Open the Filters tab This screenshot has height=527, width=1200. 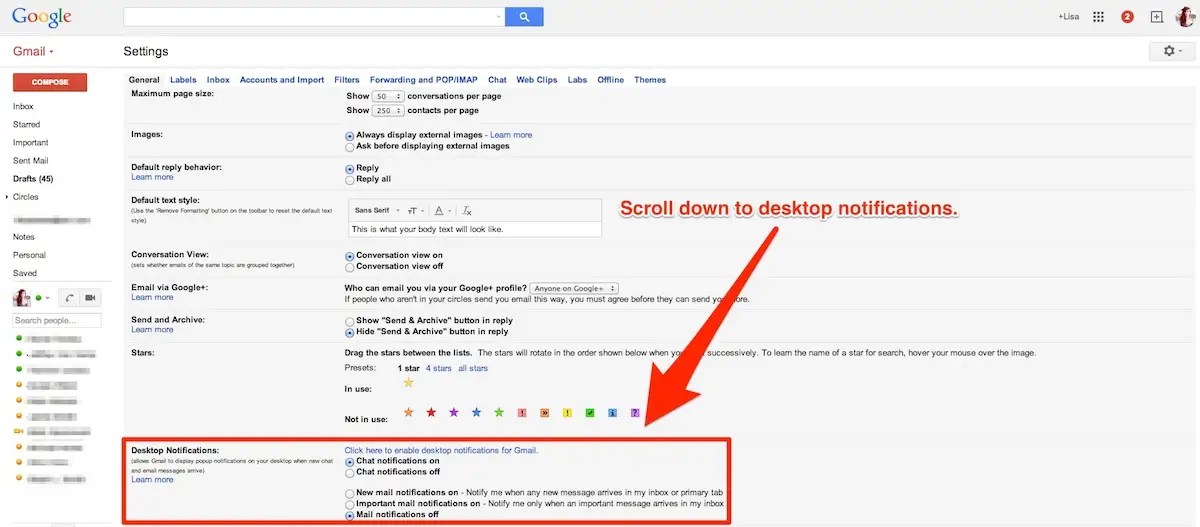coord(347,80)
